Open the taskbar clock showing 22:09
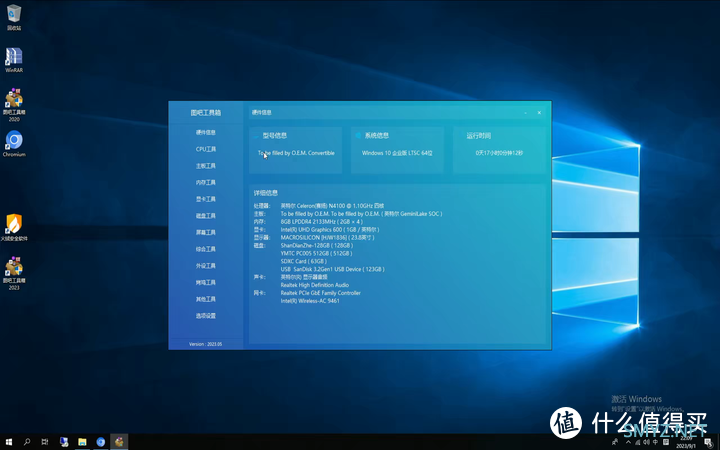This screenshot has width=720, height=450. pyautogui.click(x=686, y=442)
